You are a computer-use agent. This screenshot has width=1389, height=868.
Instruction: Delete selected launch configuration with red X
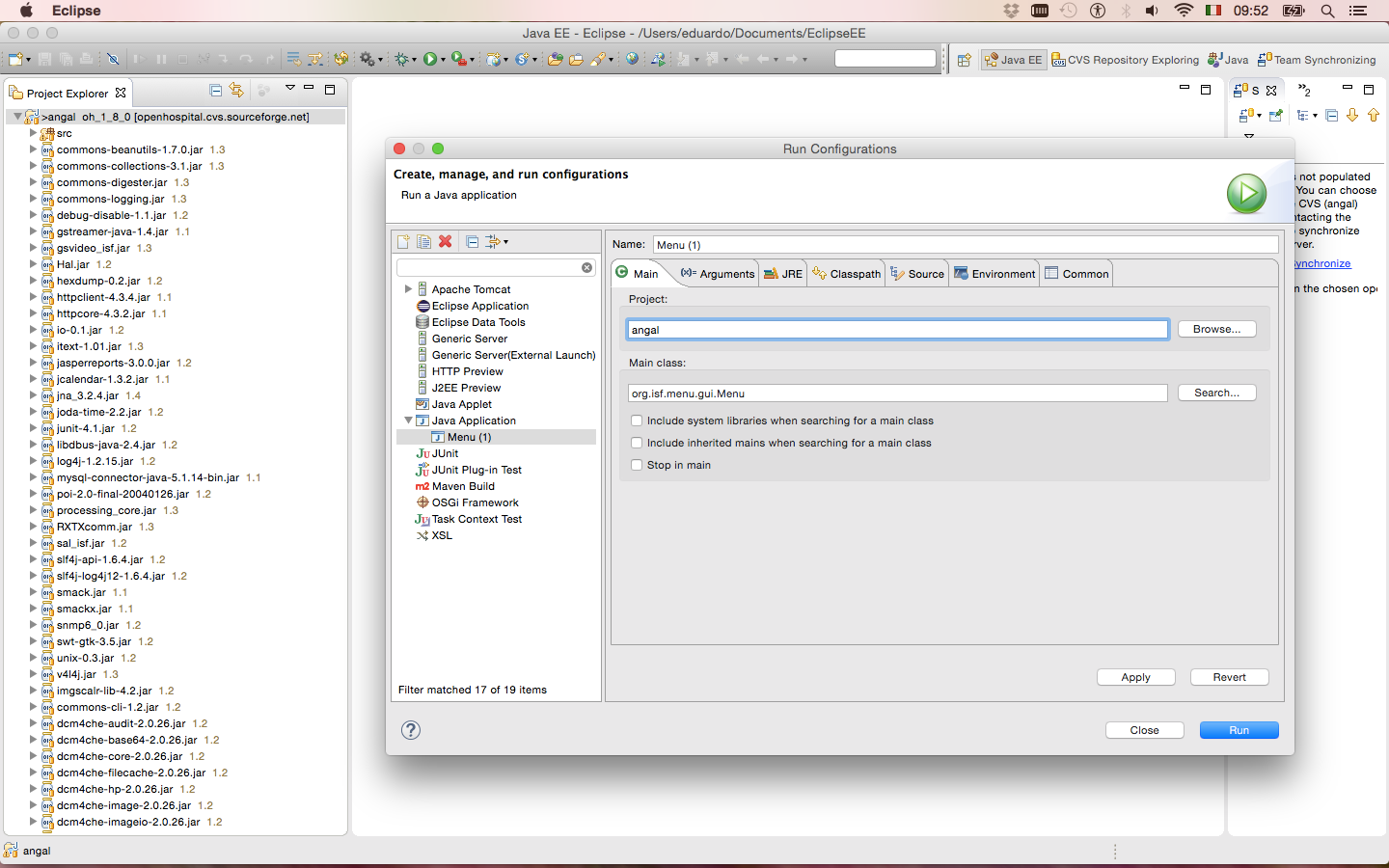[x=446, y=241]
